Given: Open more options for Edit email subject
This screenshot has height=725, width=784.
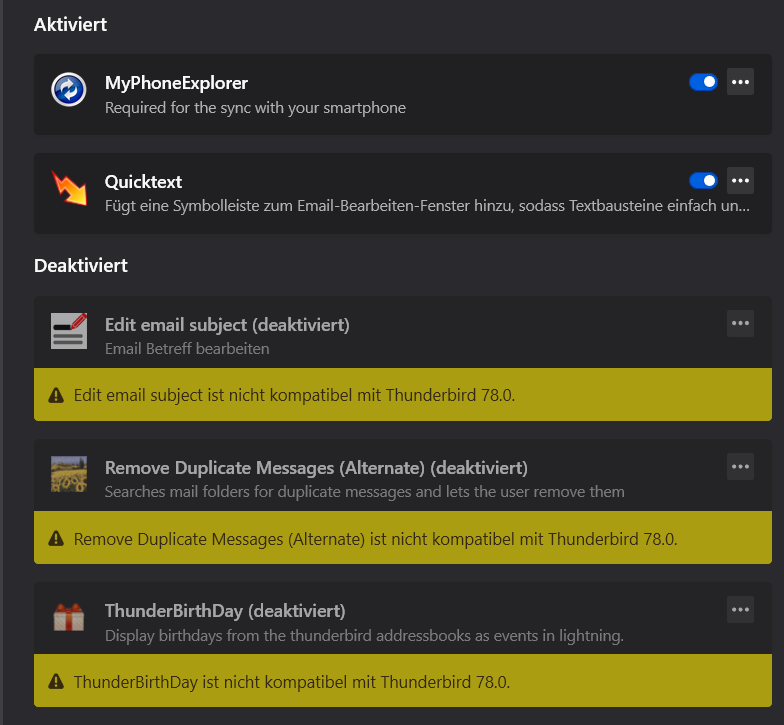Looking at the screenshot, I should (740, 323).
